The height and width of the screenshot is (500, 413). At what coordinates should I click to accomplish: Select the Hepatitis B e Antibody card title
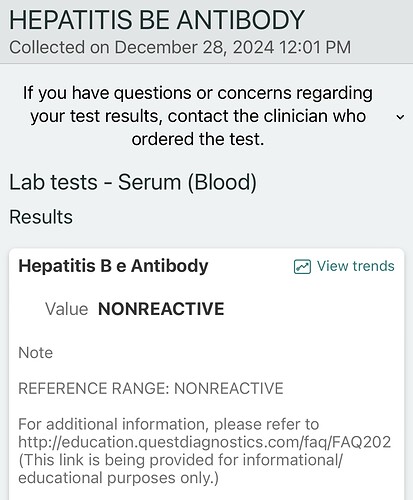pos(113,266)
